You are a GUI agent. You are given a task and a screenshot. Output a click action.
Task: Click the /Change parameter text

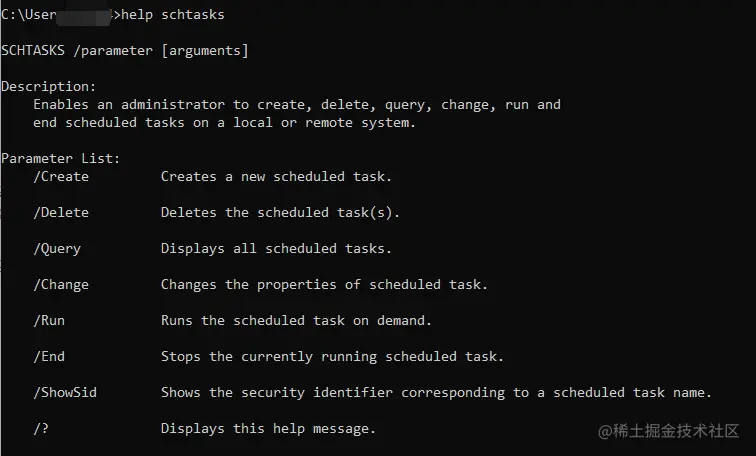pos(61,285)
